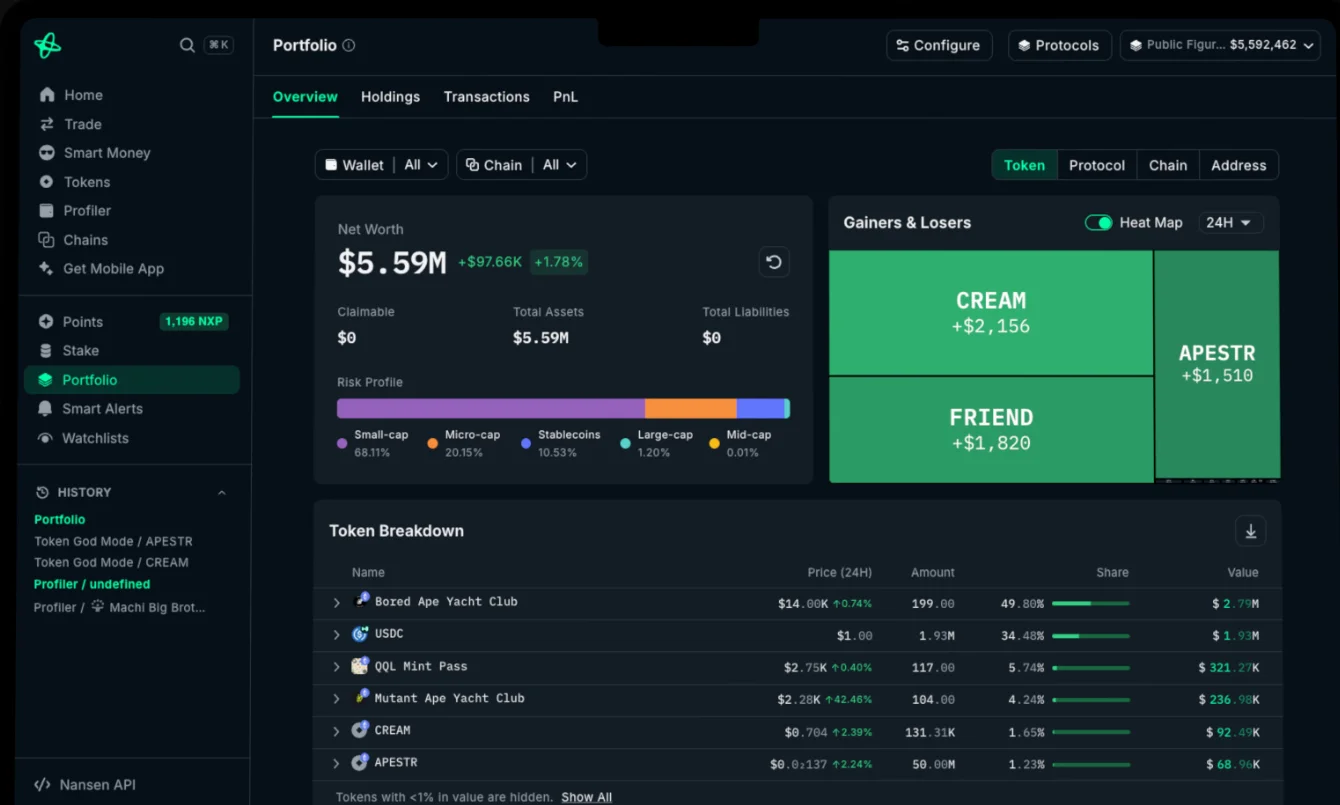Expand the CREAM token row
This screenshot has width=1340, height=805.
(x=337, y=731)
